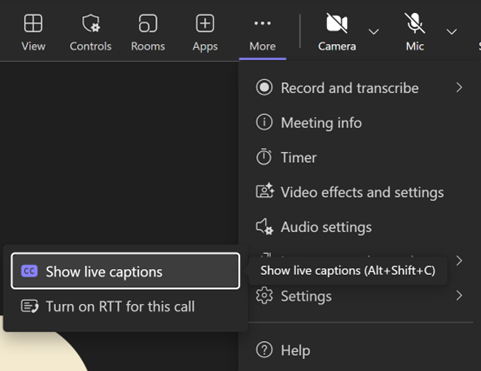Click the Timer stopwatch icon

[x=264, y=156]
